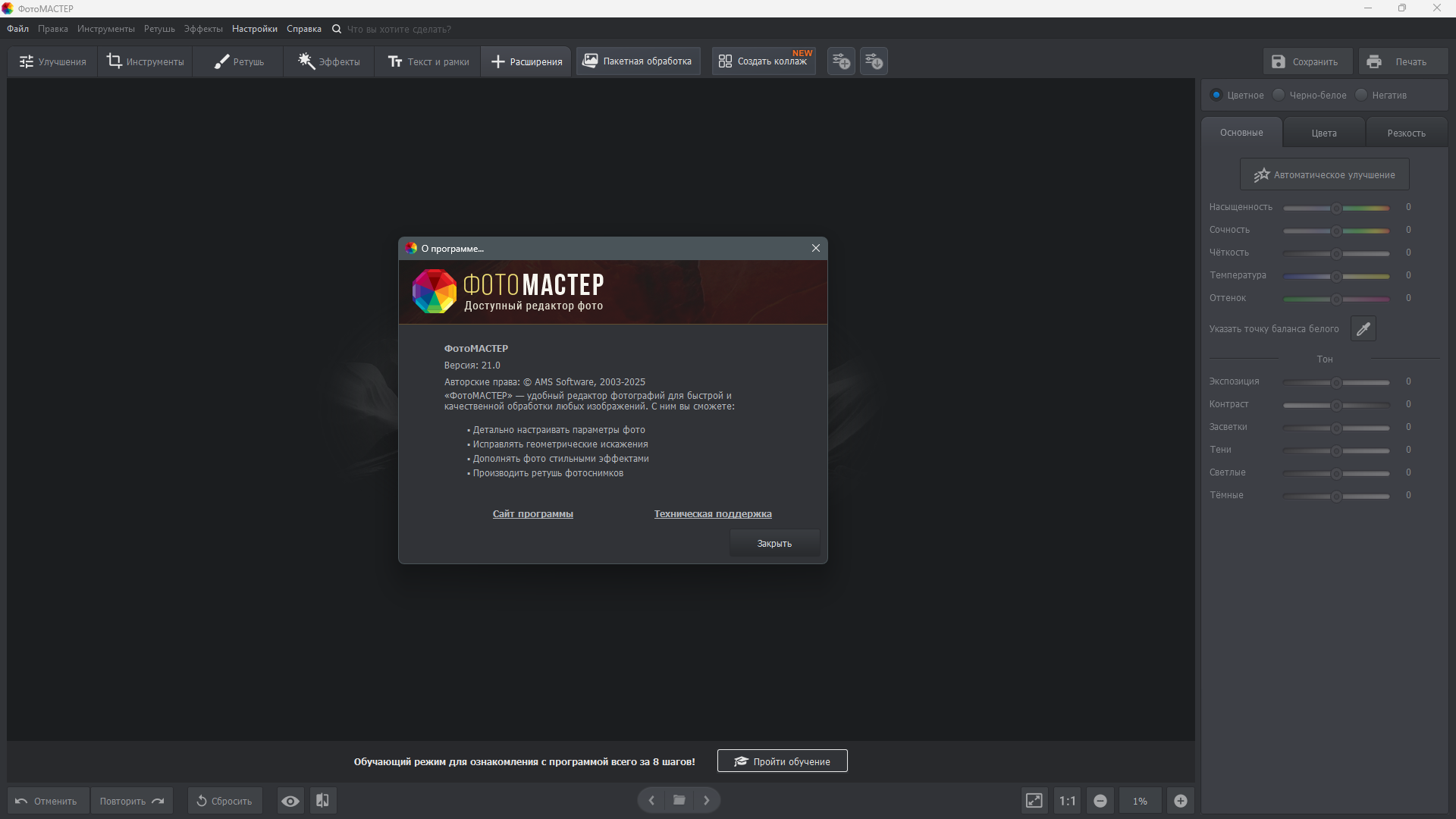Click the search field 'Что вы хотите сделать?'
Viewport: 1456px width, 819px height.
point(399,29)
